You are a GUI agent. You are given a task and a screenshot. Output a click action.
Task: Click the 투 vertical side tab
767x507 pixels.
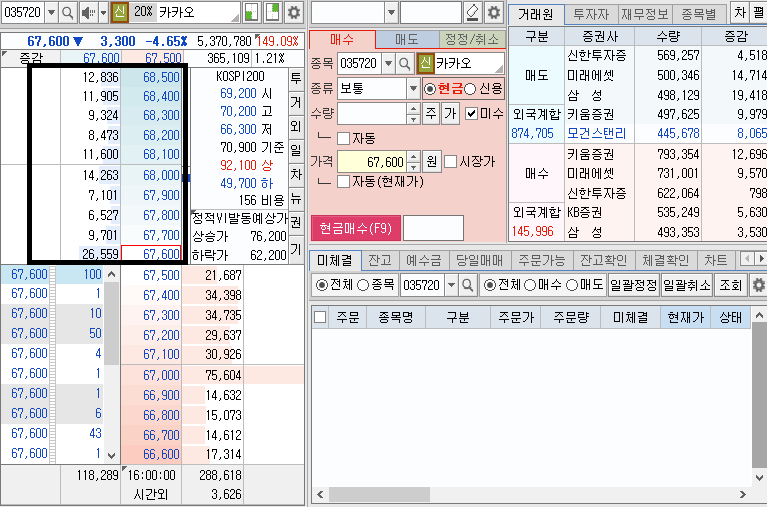296,79
